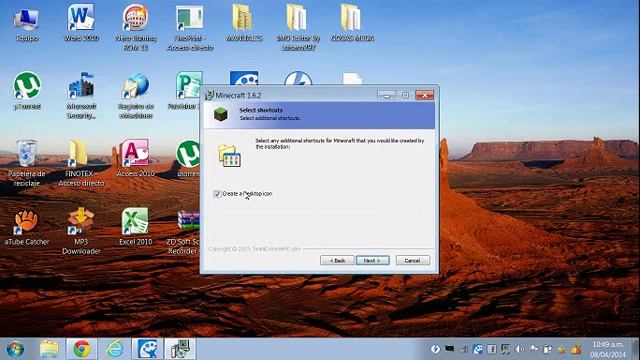Cancel the Minecraft installation
This screenshot has width=640, height=360.
(413, 260)
